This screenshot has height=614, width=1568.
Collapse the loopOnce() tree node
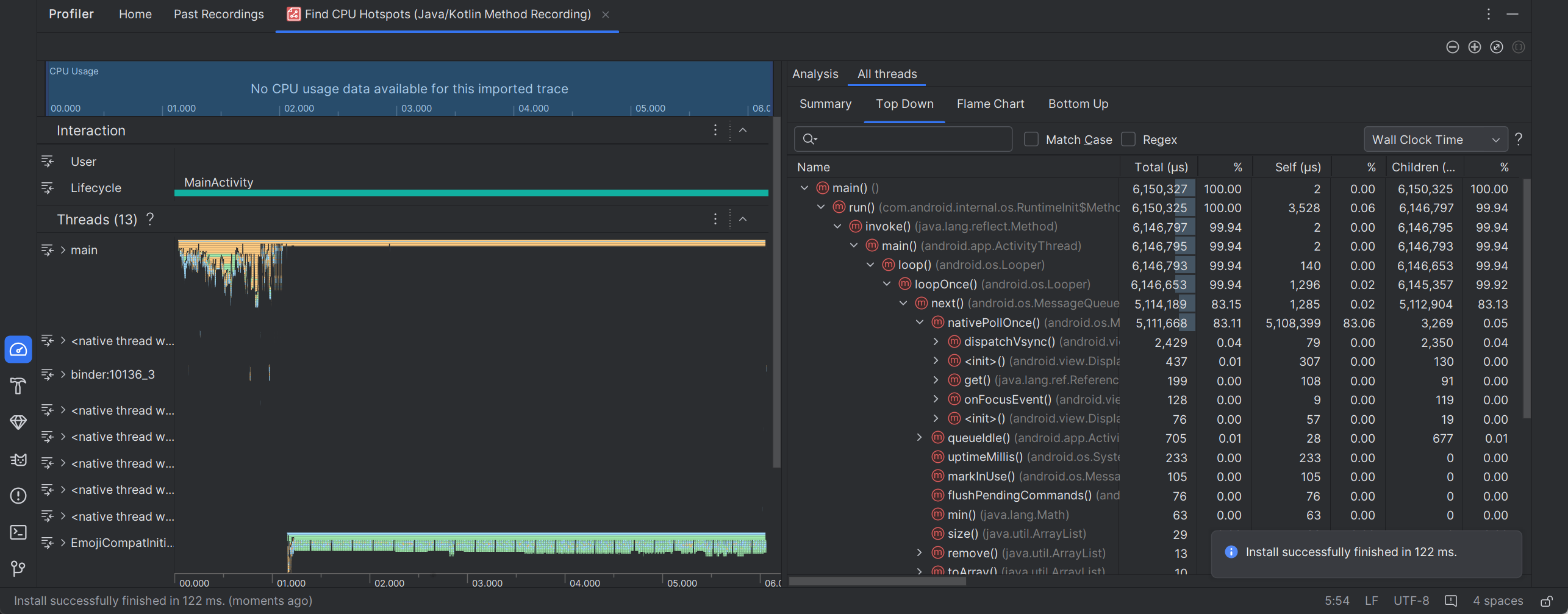(887, 284)
